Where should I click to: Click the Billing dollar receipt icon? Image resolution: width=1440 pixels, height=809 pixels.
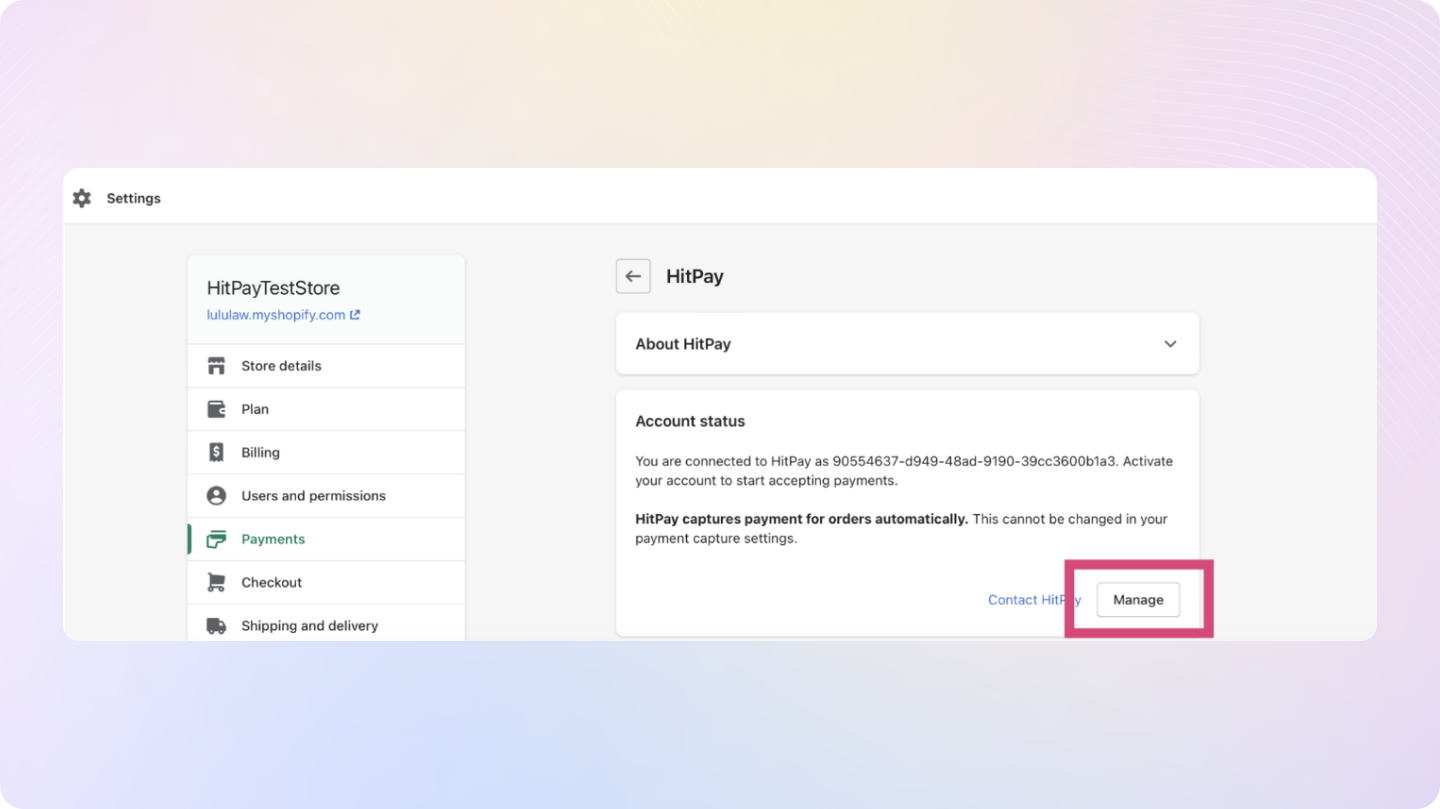(216, 452)
